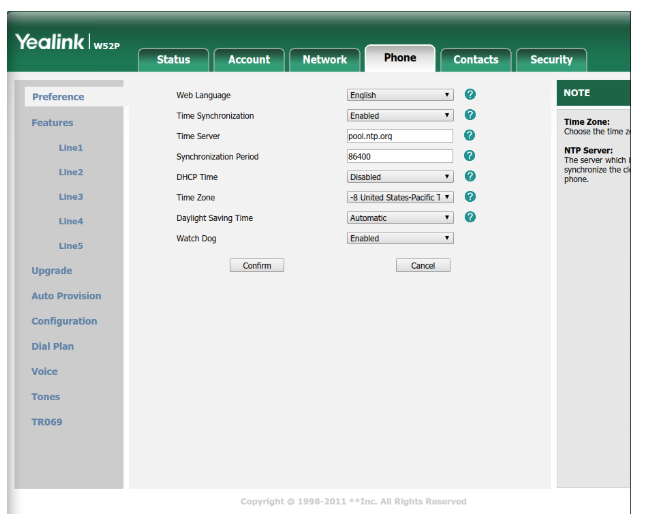Open Preference in the sidebar
Screen dimensions: 645x520
point(58,97)
